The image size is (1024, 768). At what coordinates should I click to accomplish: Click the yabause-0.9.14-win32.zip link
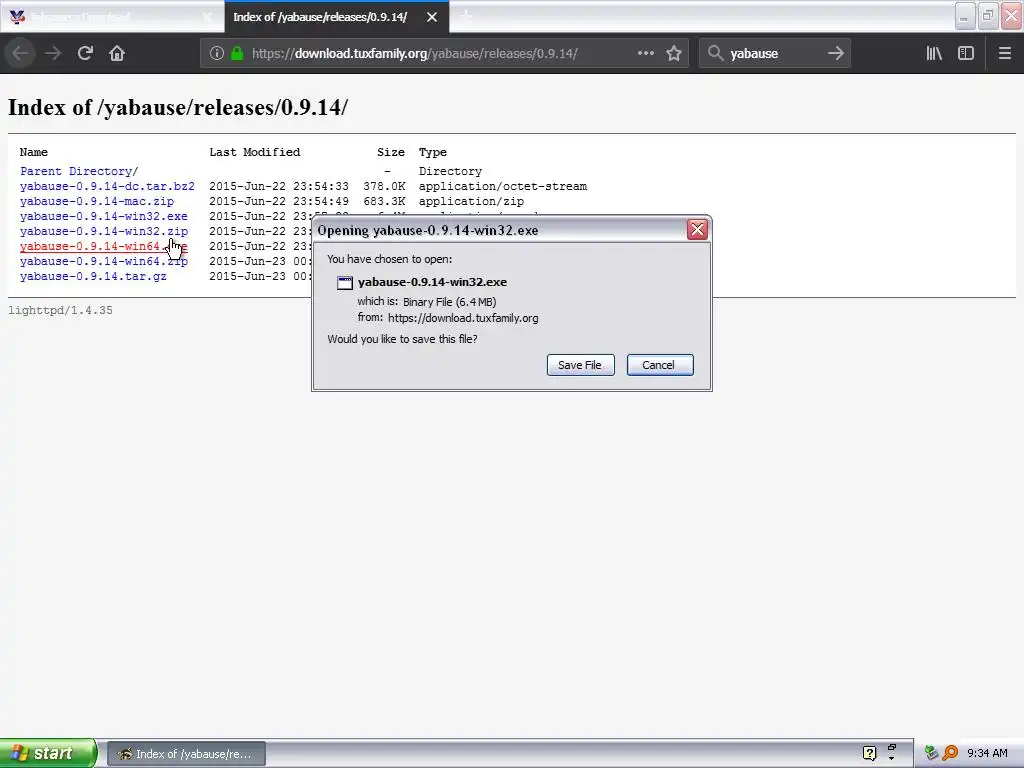tap(103, 231)
